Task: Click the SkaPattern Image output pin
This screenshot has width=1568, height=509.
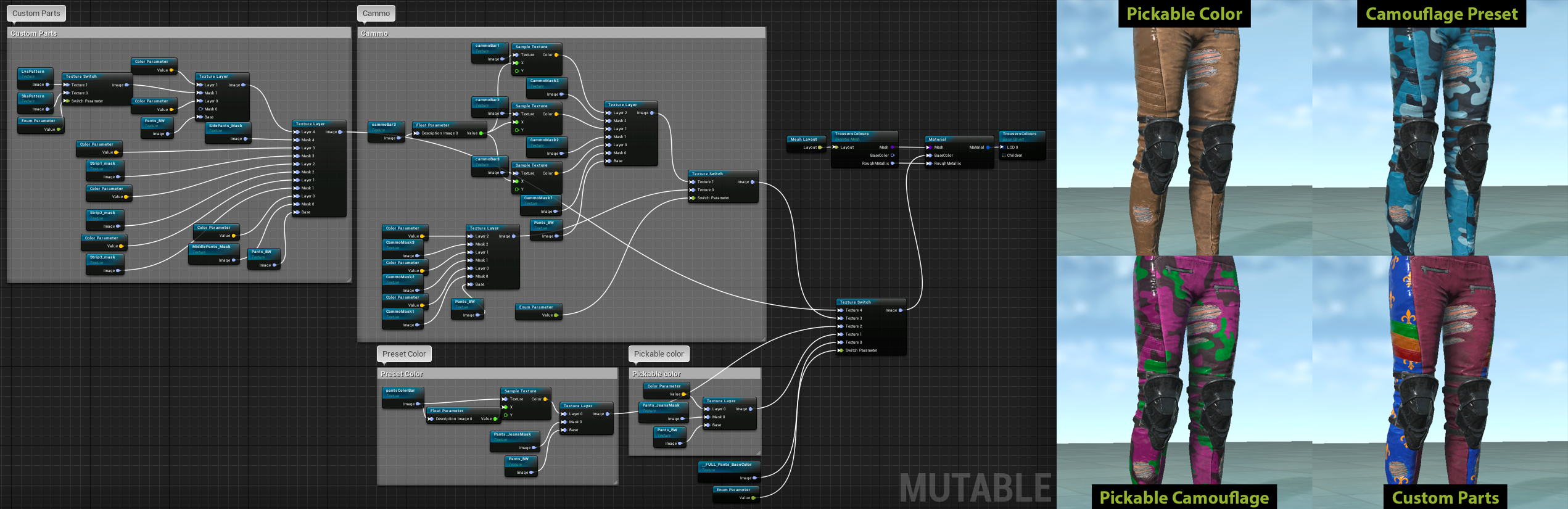Action: (47, 109)
